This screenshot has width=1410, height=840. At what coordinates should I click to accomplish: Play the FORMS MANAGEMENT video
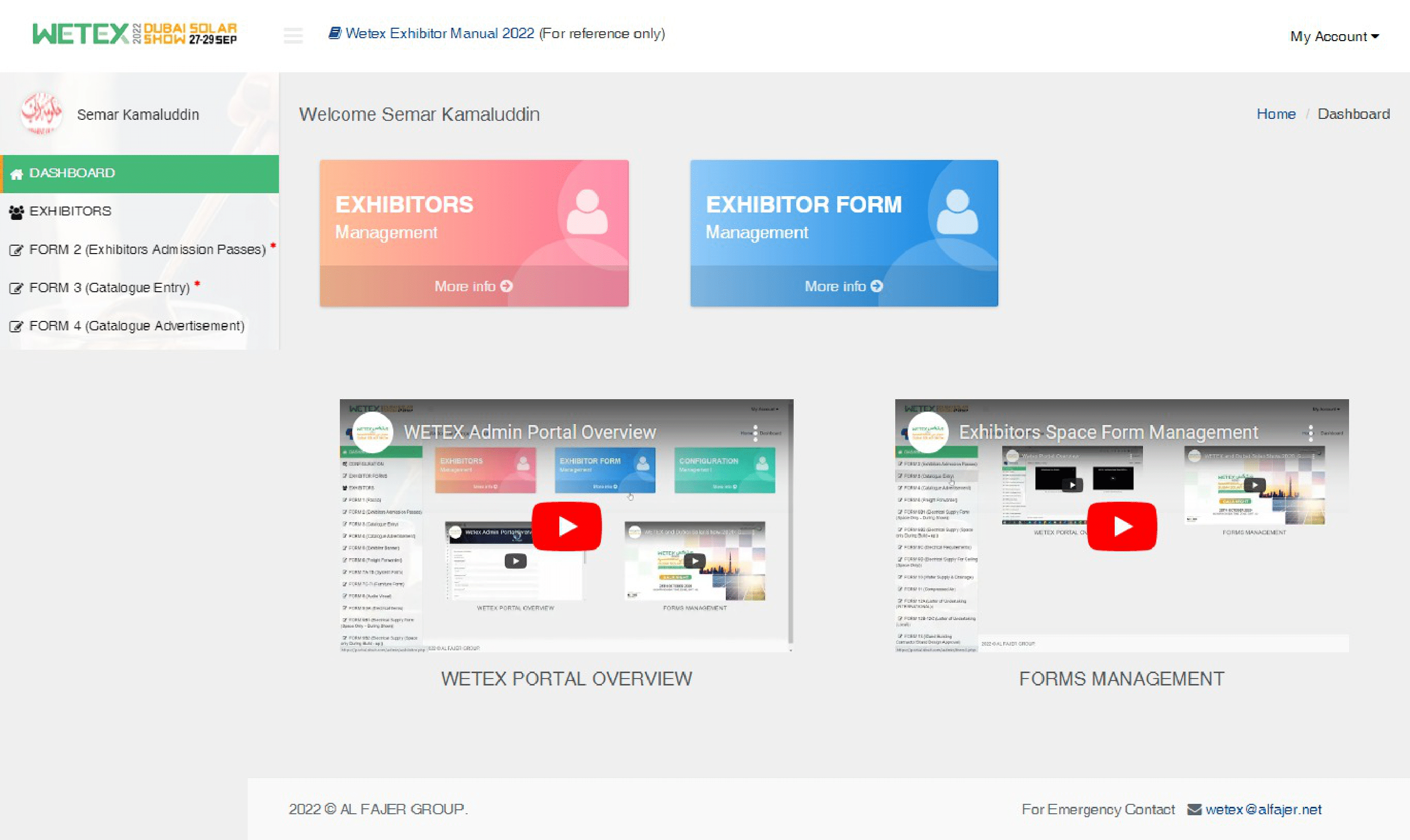pos(1121,525)
